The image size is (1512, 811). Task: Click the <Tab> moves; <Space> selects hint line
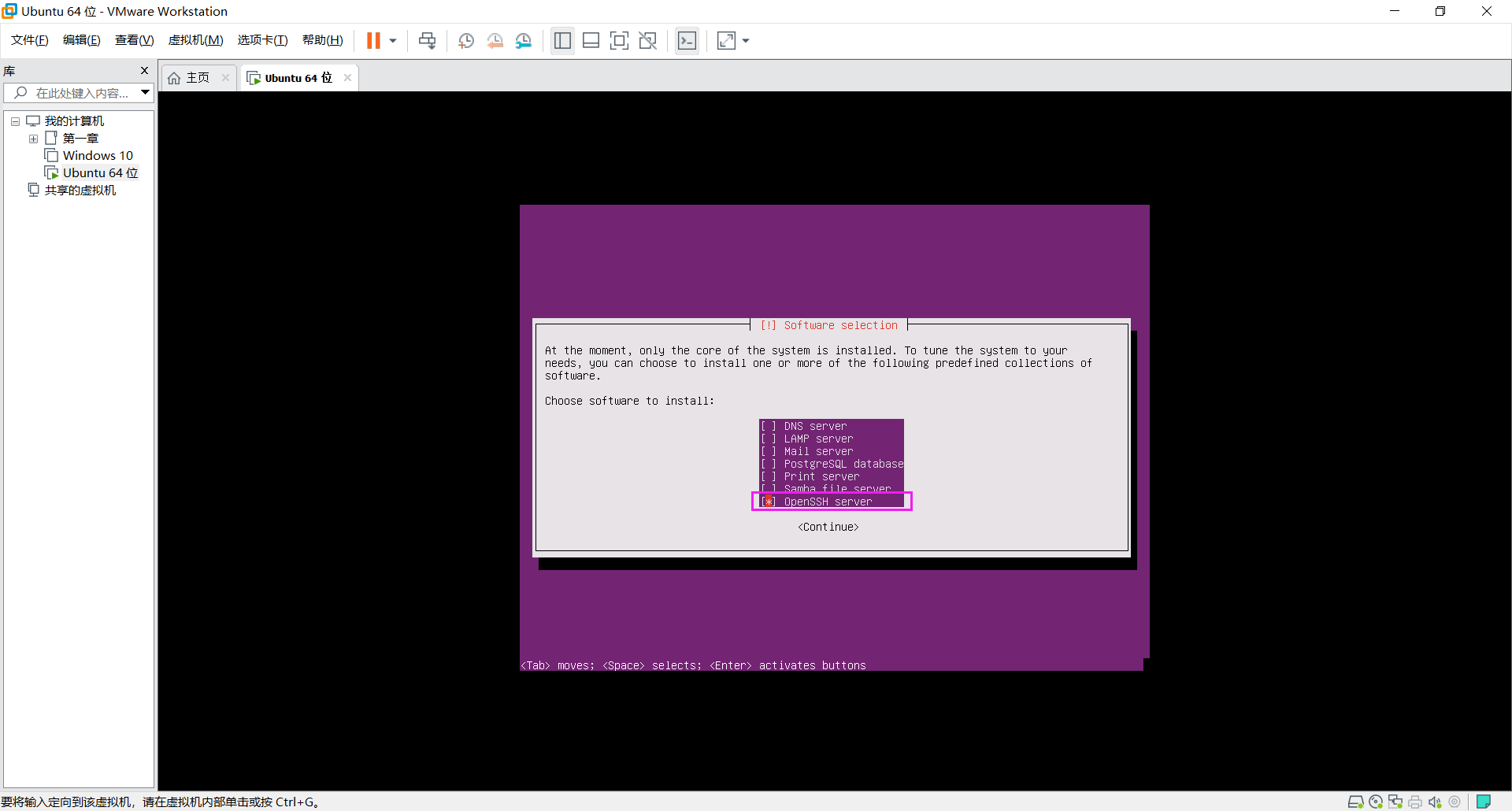coord(693,665)
